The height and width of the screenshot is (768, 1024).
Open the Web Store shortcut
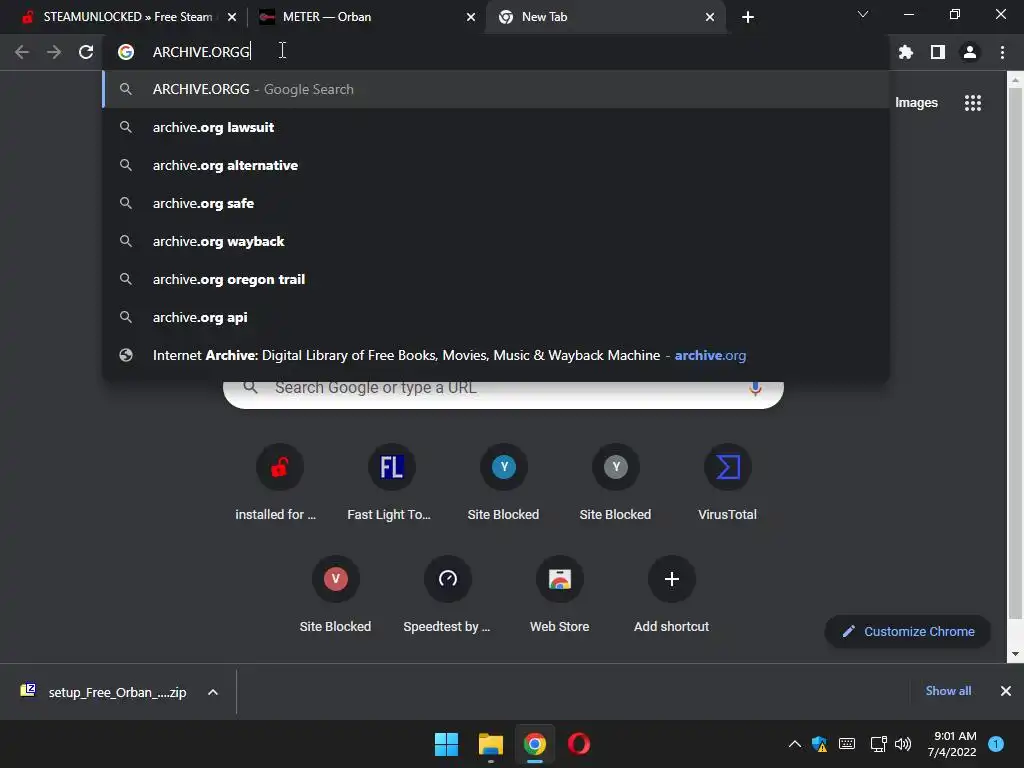[560, 594]
